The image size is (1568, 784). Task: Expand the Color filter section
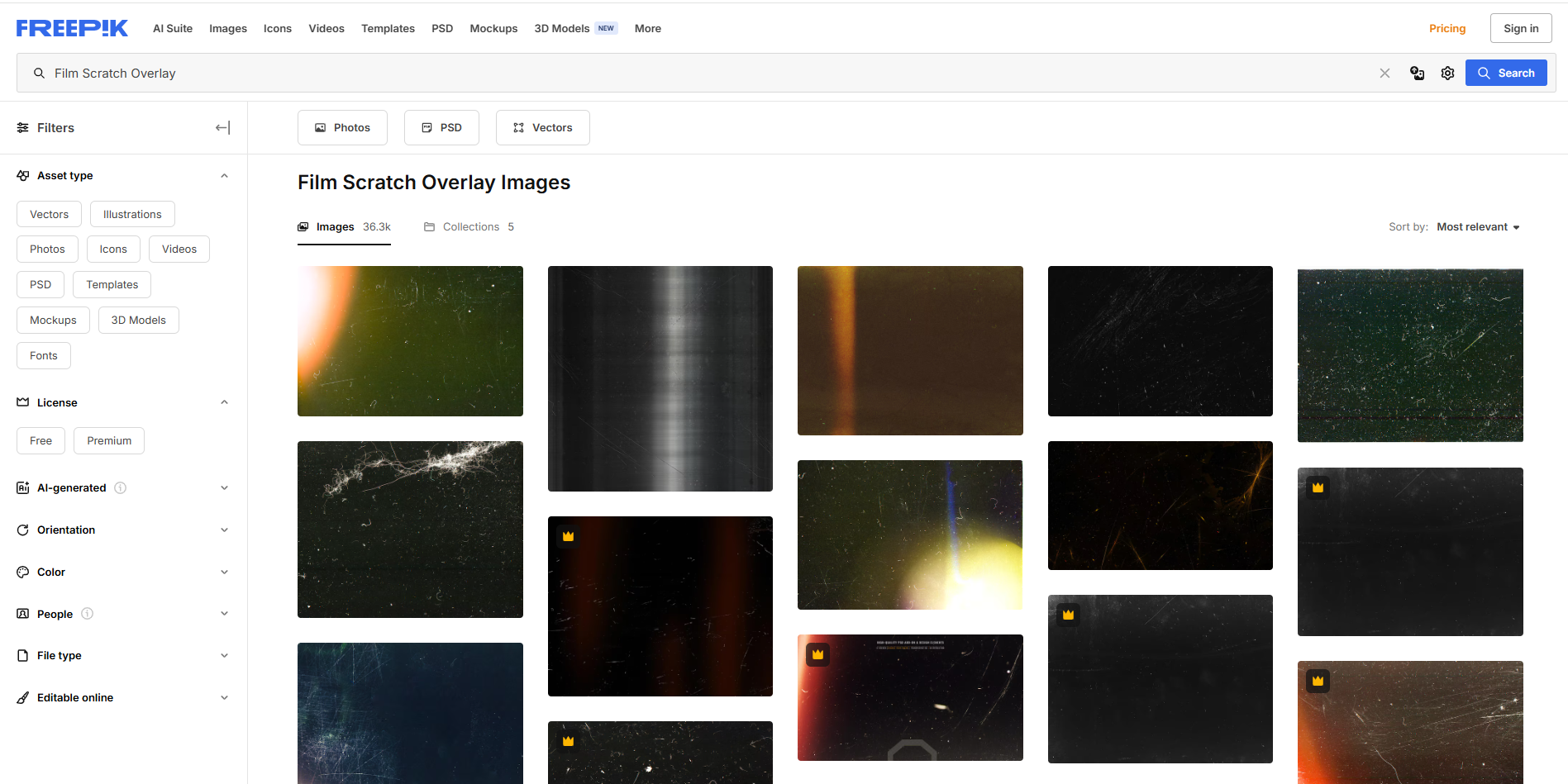click(224, 573)
